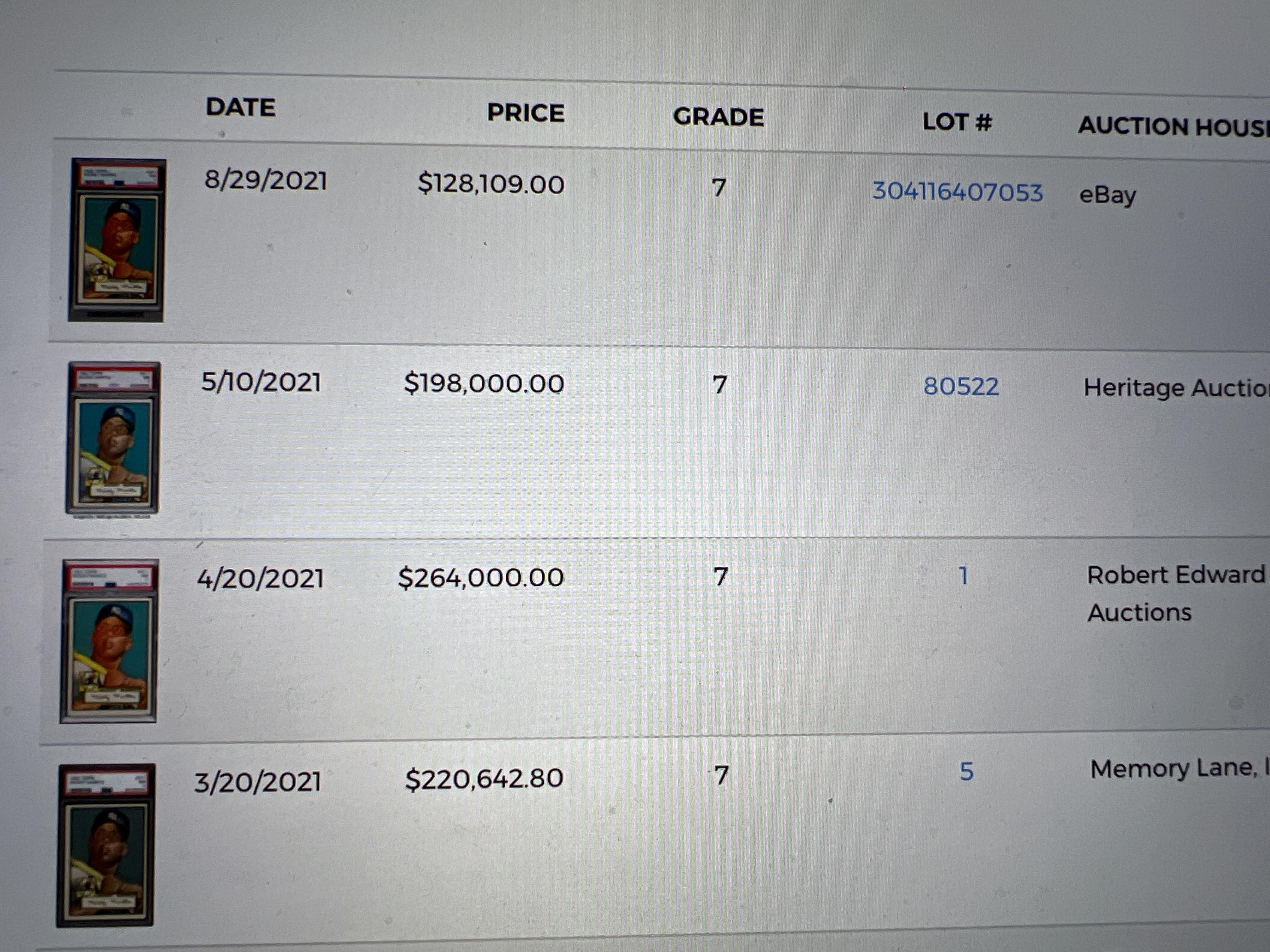Click the eBay auction house cell
1270x952 pixels.
[1107, 195]
